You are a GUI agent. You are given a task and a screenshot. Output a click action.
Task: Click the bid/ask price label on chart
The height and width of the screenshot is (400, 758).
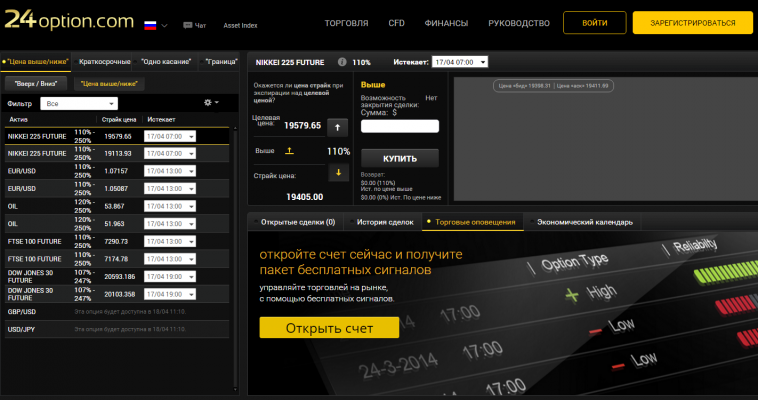click(553, 86)
